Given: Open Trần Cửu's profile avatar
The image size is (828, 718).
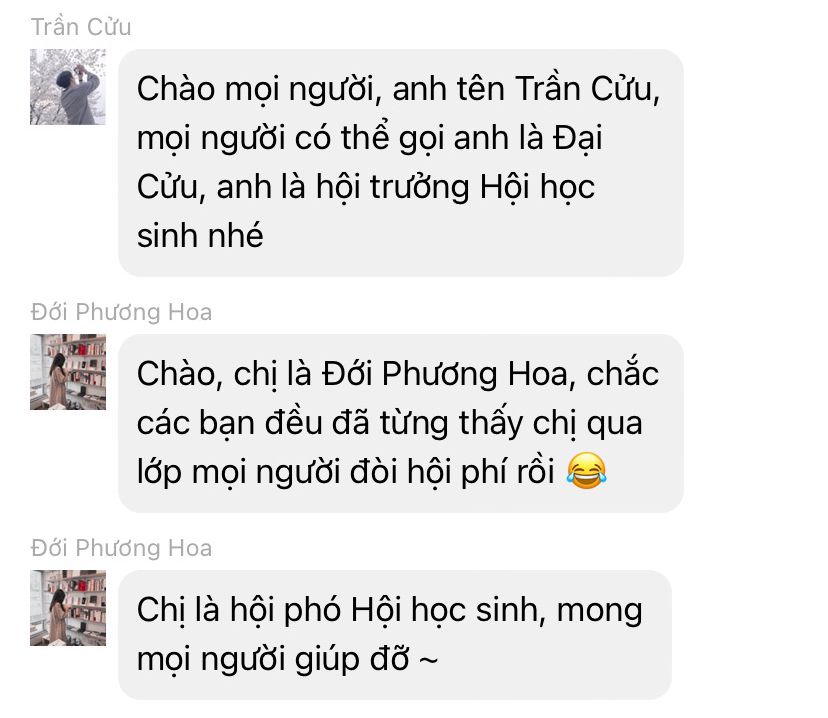Looking at the screenshot, I should [x=68, y=87].
